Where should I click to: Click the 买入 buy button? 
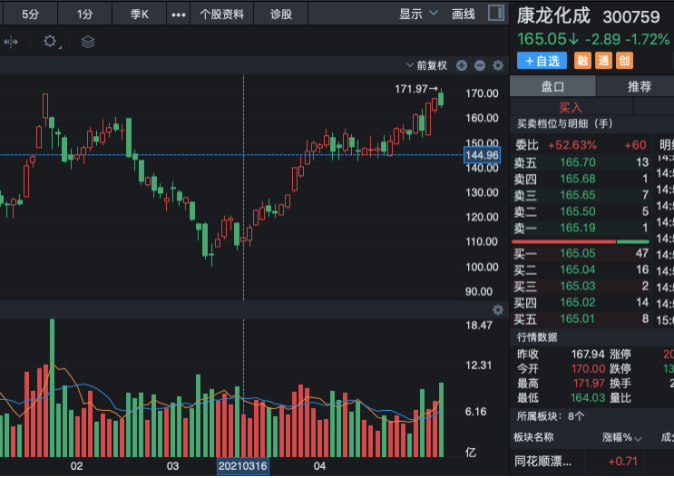point(570,107)
